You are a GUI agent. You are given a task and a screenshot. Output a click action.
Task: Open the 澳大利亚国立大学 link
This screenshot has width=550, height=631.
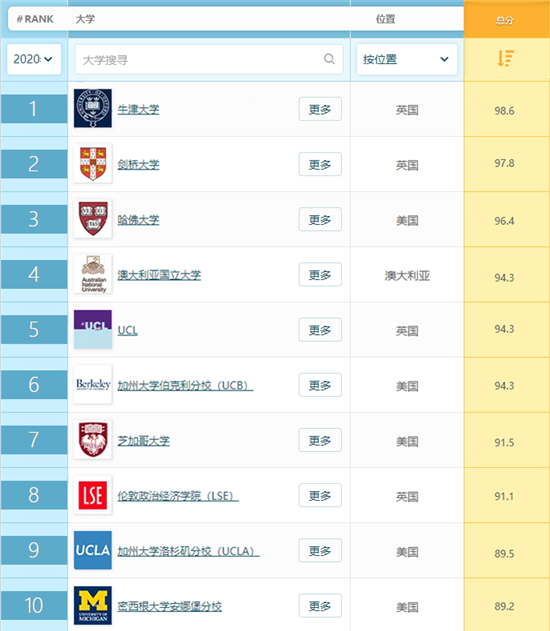point(159,275)
